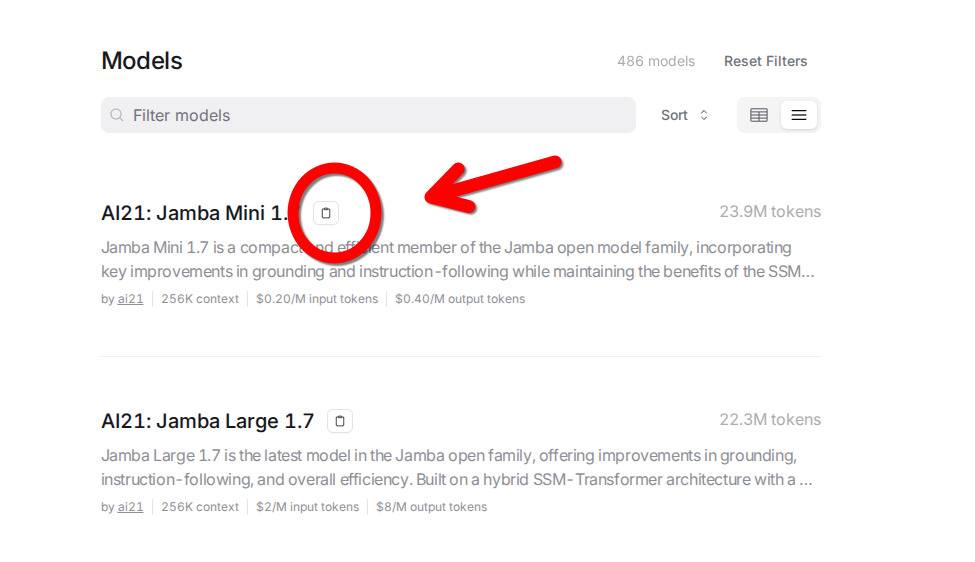Click 256K context under Jamba Large

pos(200,507)
